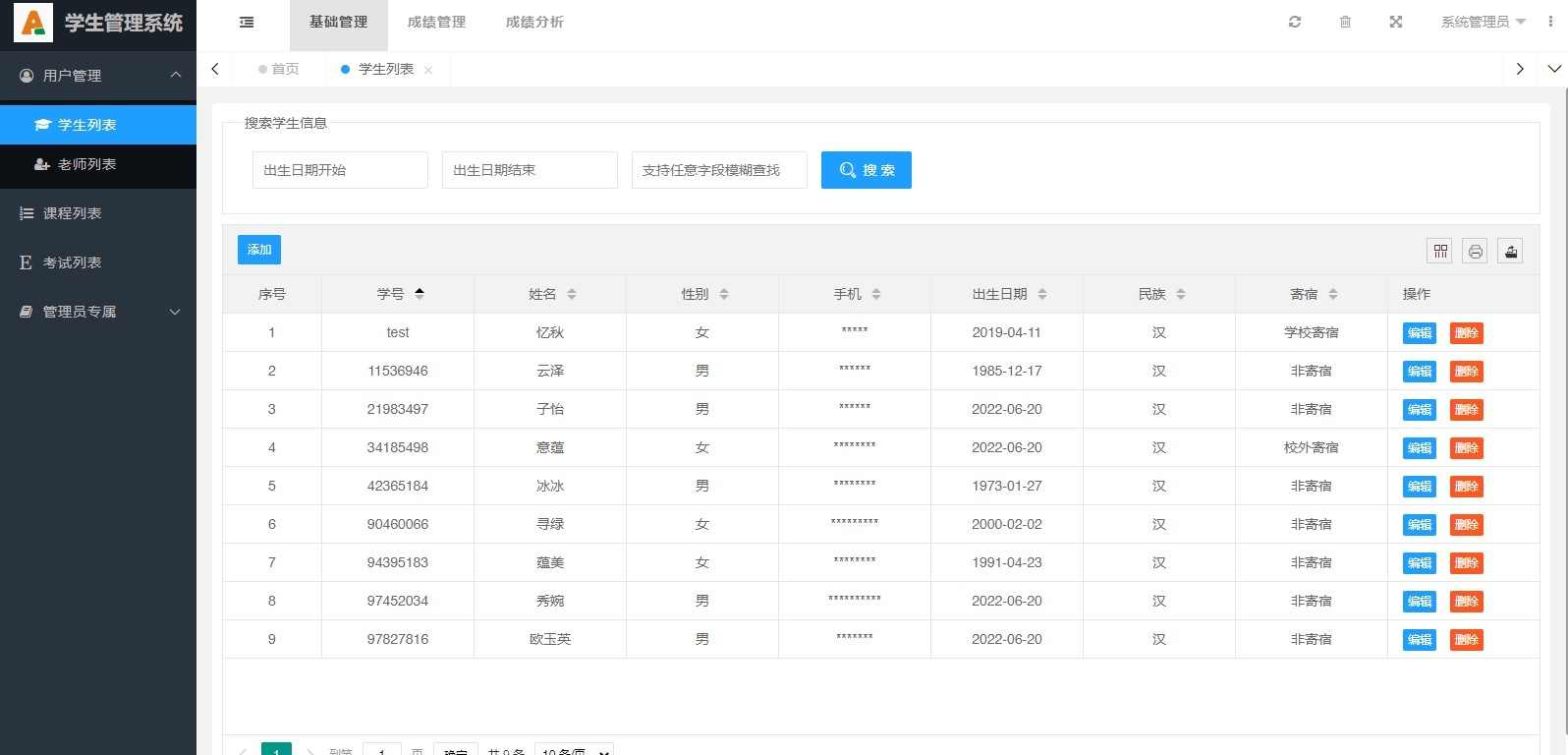This screenshot has height=755, width=1568.
Task: Sort table by 姓名 column
Action: coord(572,294)
